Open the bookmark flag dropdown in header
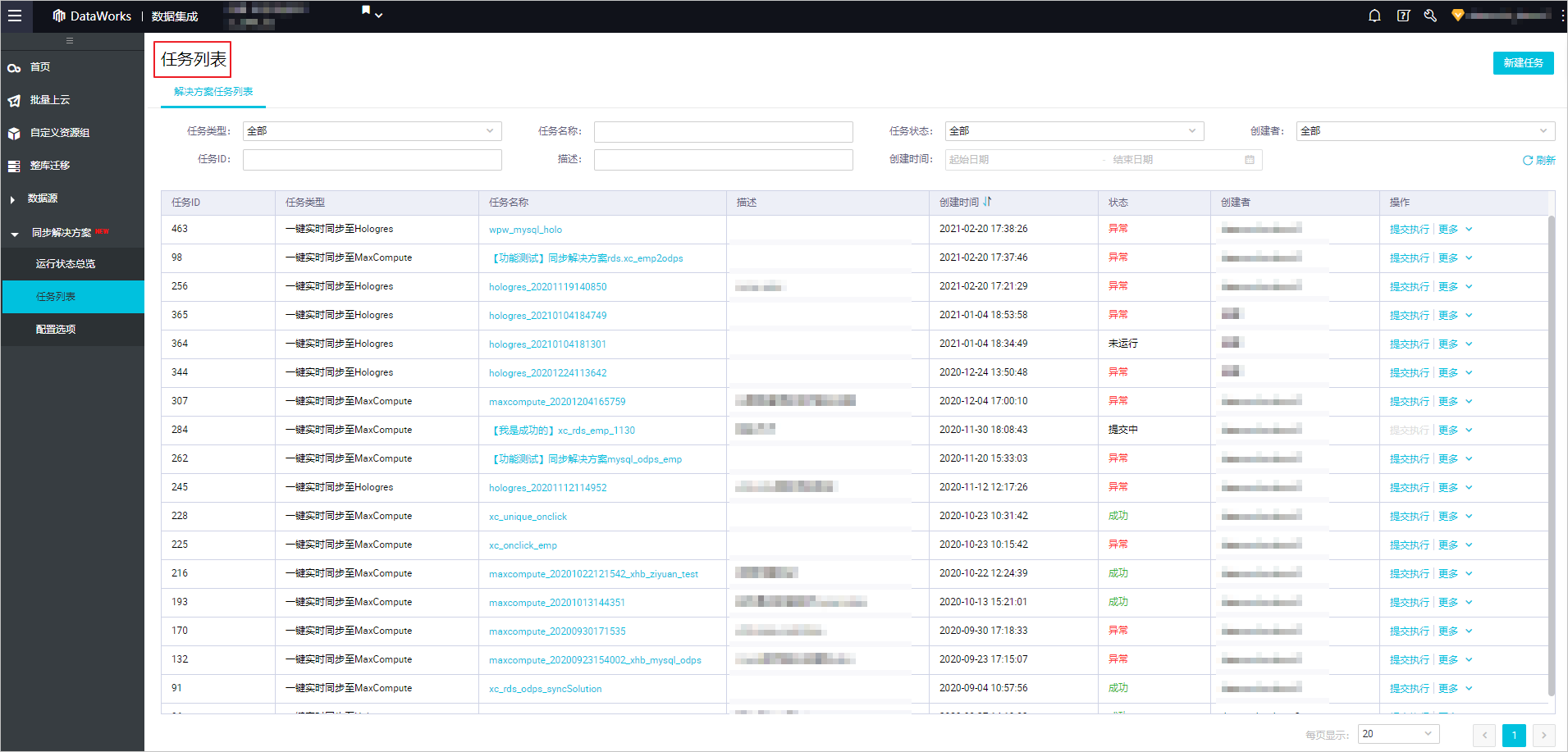The image size is (1568, 752). pos(372,12)
